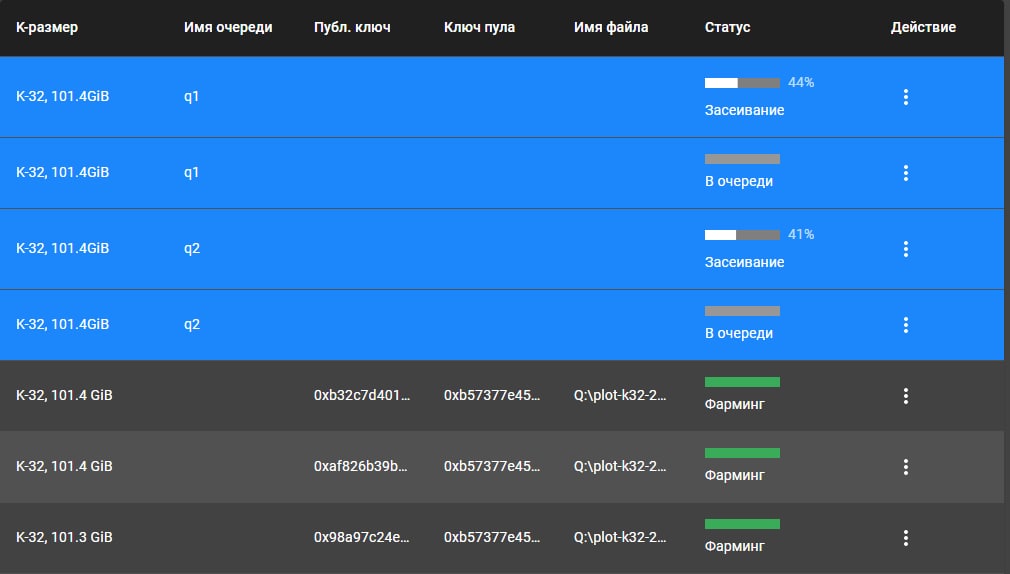Open actions menu for plot 0x98a97c24e…
The height and width of the screenshot is (574, 1010).
(x=906, y=538)
